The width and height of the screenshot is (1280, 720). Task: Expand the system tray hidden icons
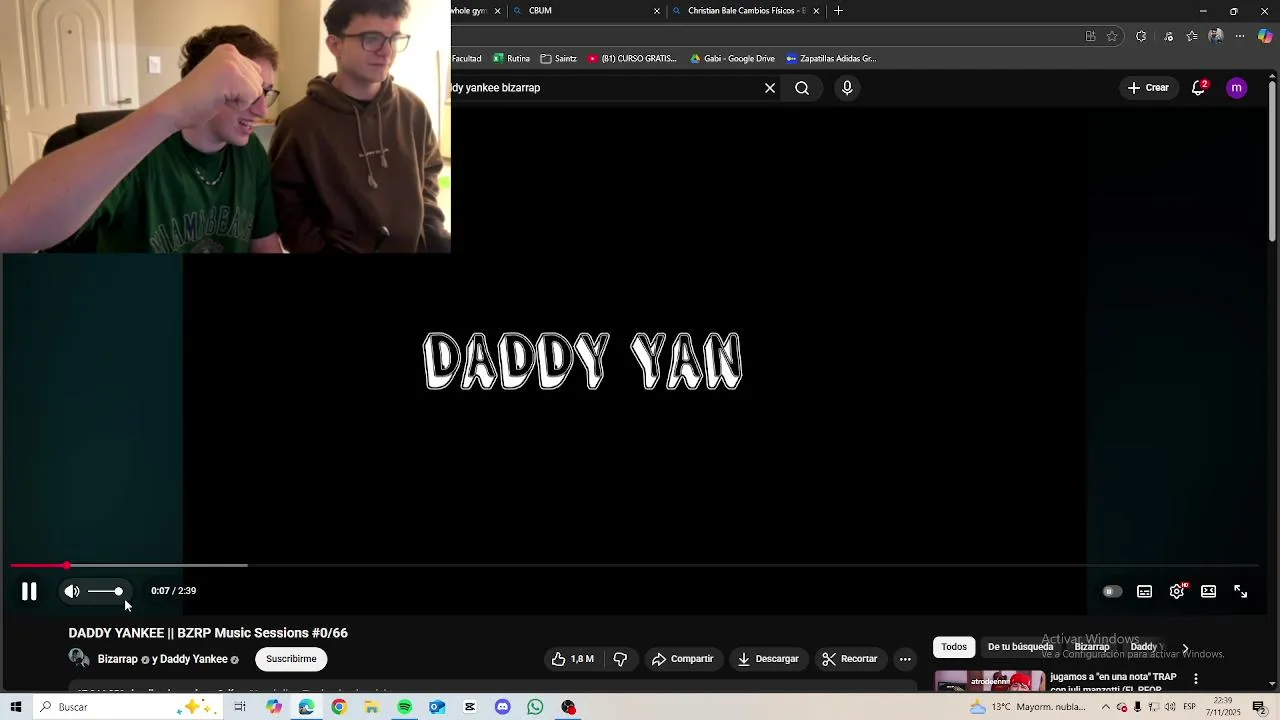point(1105,707)
